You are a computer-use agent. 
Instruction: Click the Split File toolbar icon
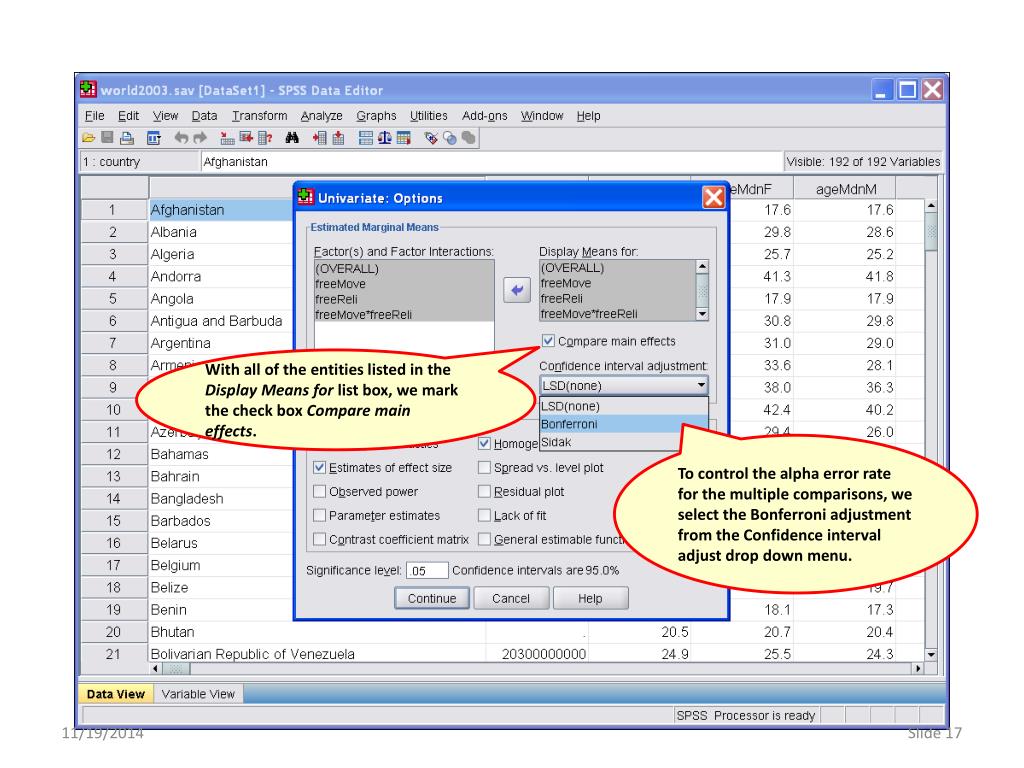(x=366, y=138)
